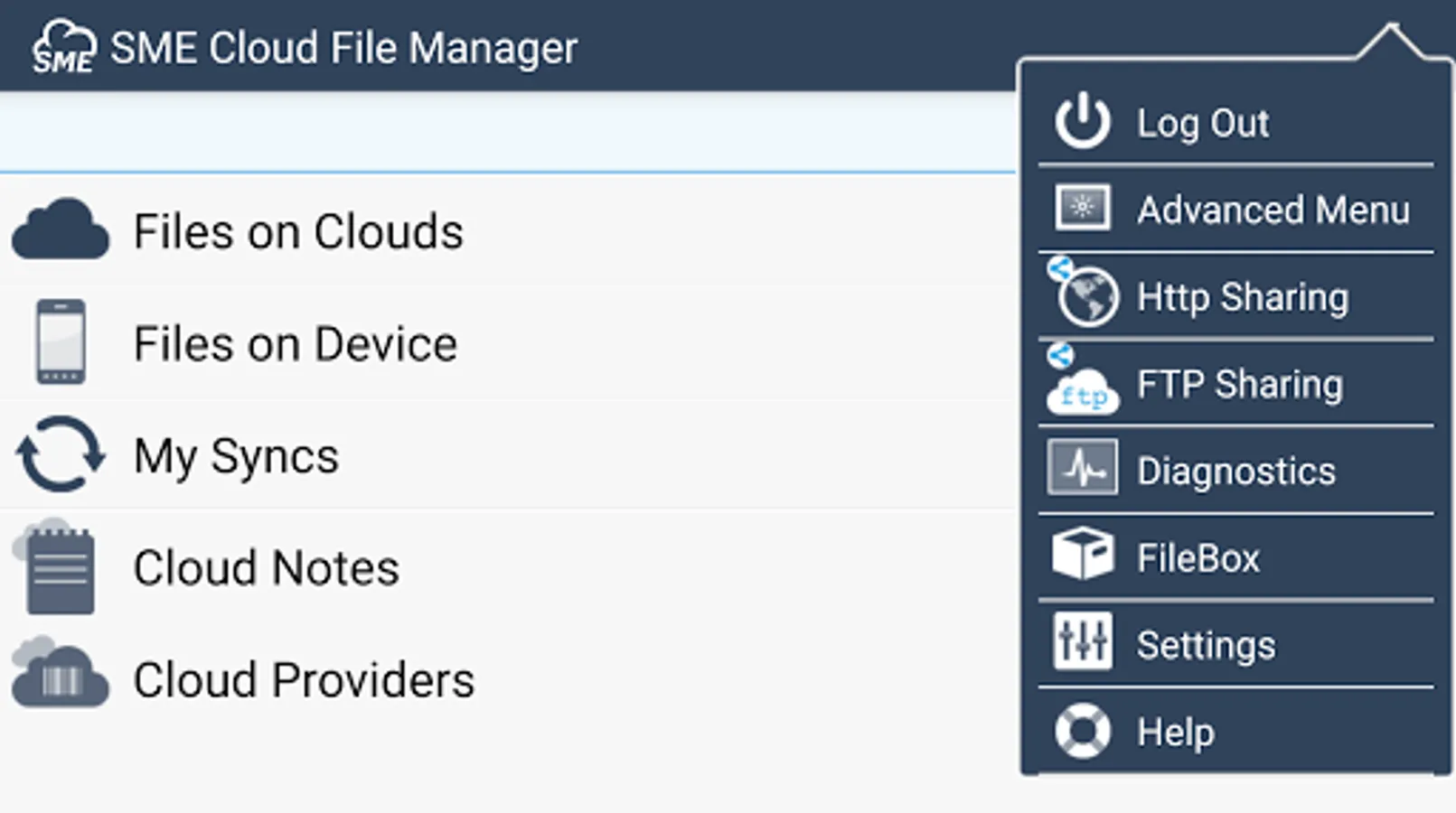Click the Files on Clouds cloud icon
Image resolution: width=1456 pixels, height=813 pixels.
[61, 230]
